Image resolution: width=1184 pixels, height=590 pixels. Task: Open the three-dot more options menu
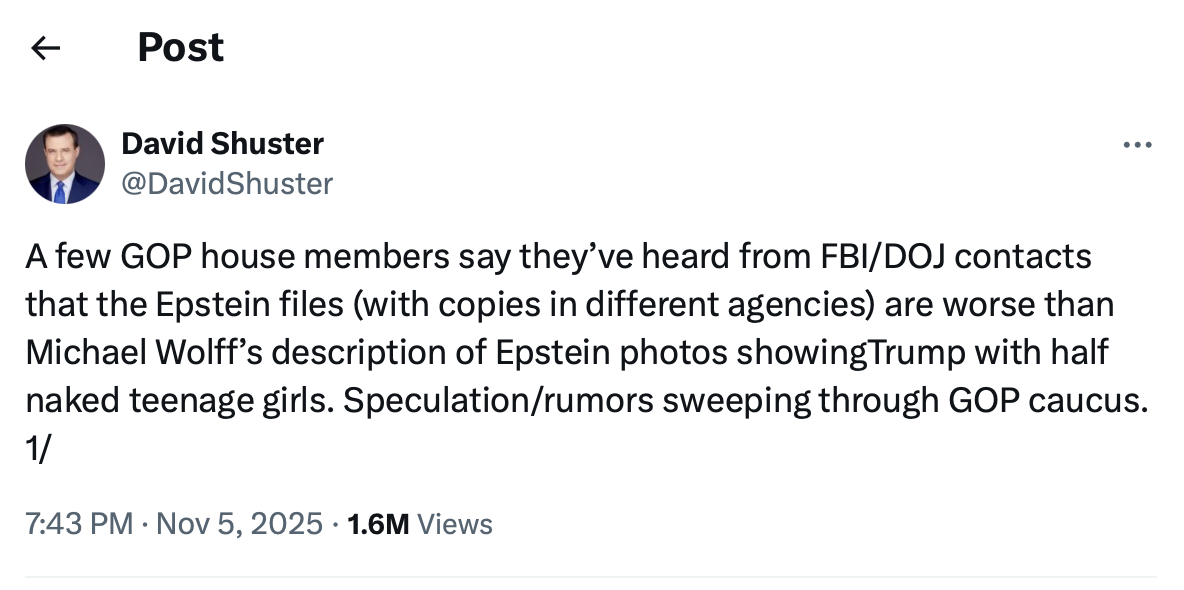pyautogui.click(x=1137, y=146)
